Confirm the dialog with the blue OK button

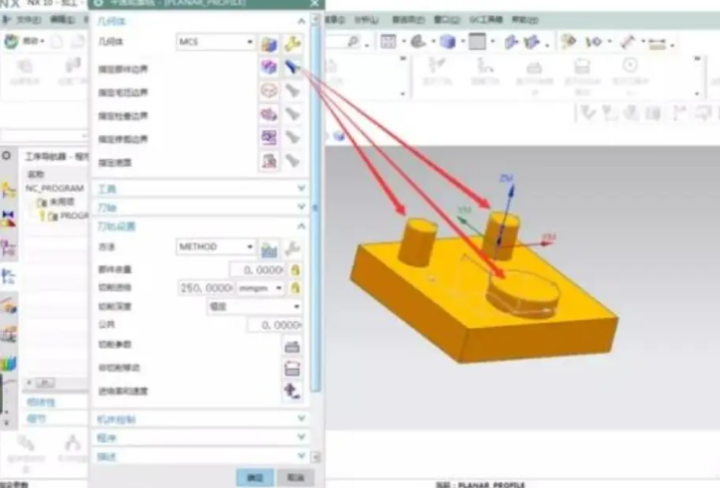tap(255, 477)
